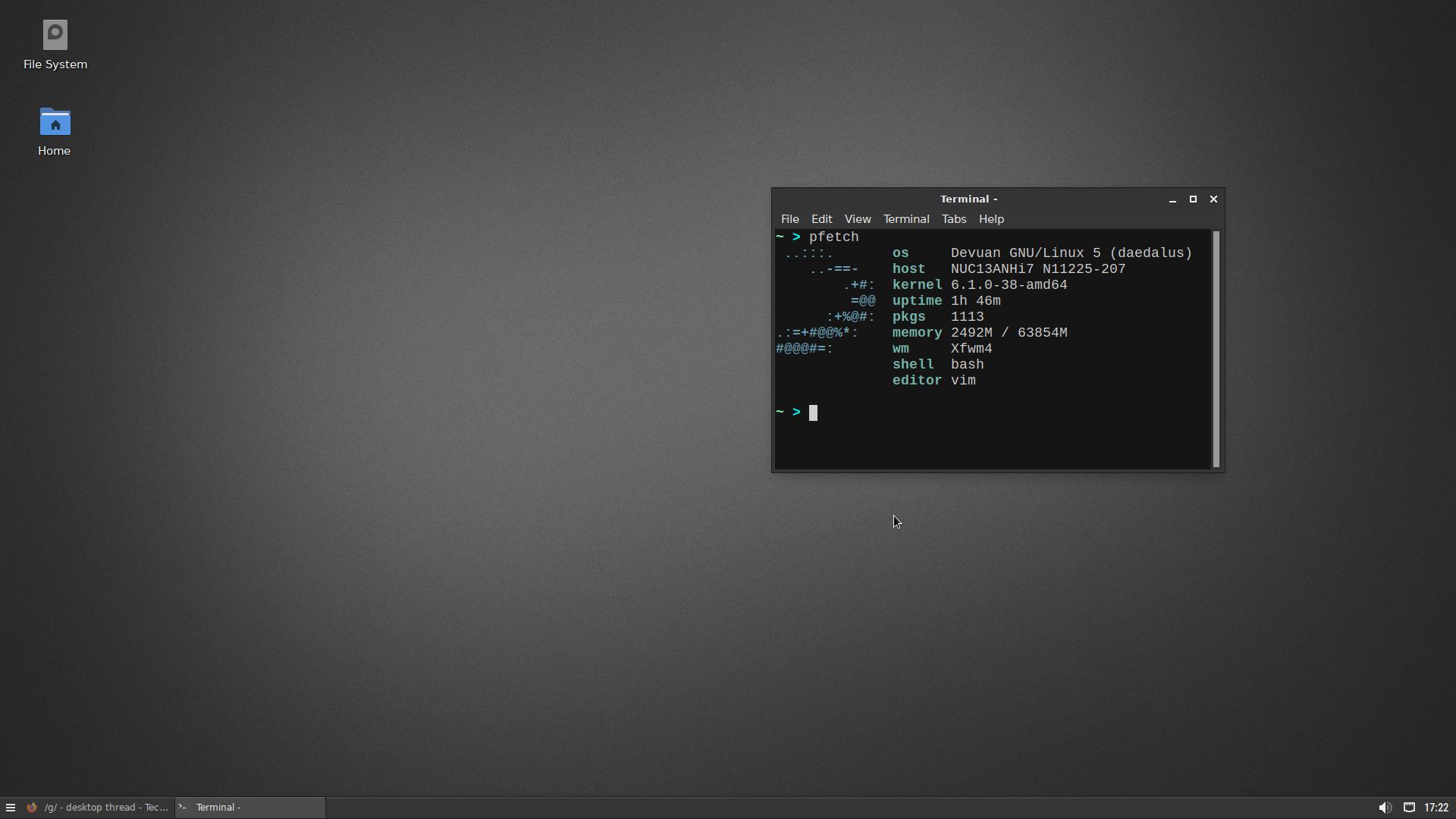Click the 17:22 panel clock
This screenshot has width=1456, height=819.
1436,808
